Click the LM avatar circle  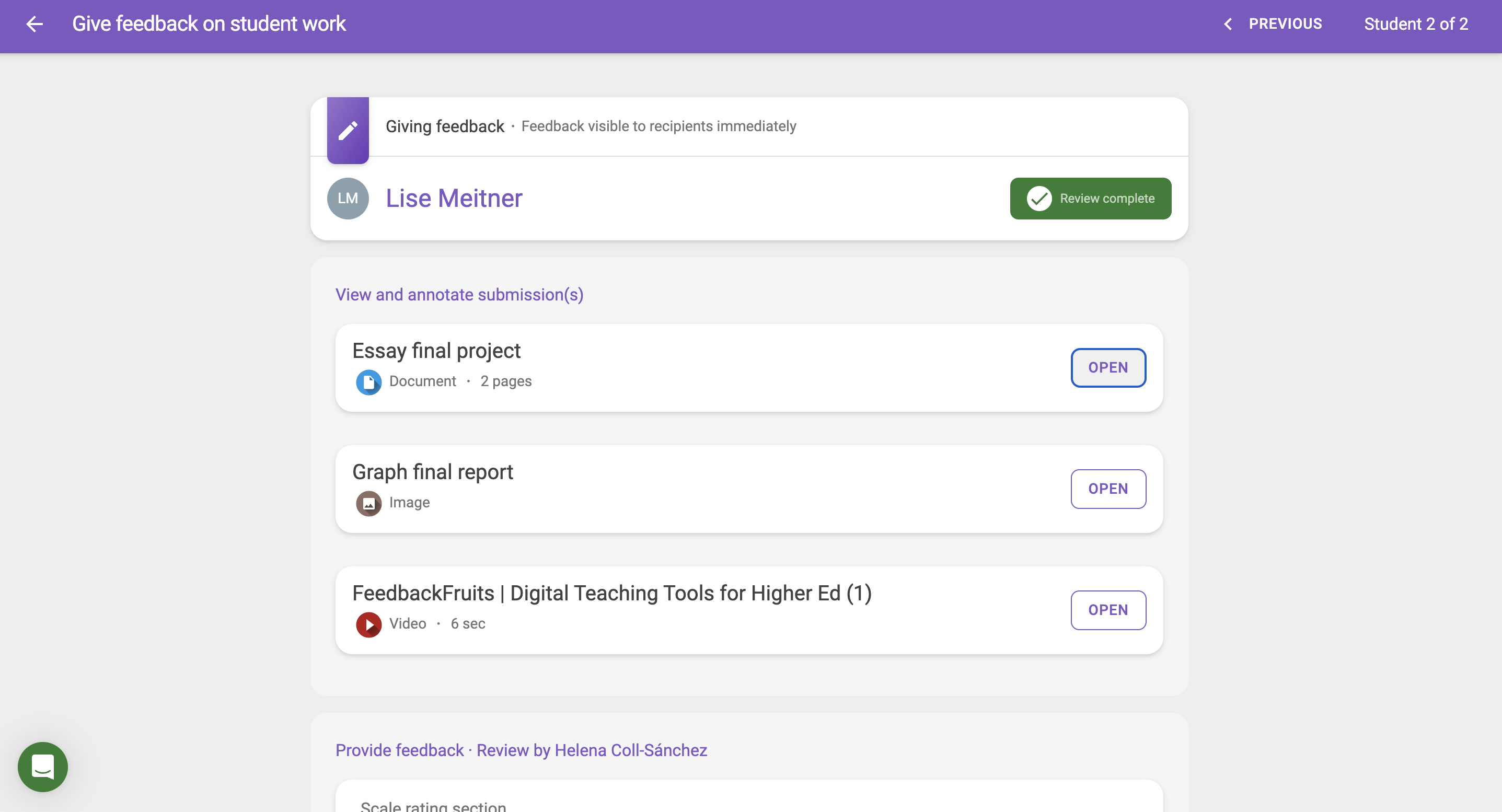click(x=348, y=198)
